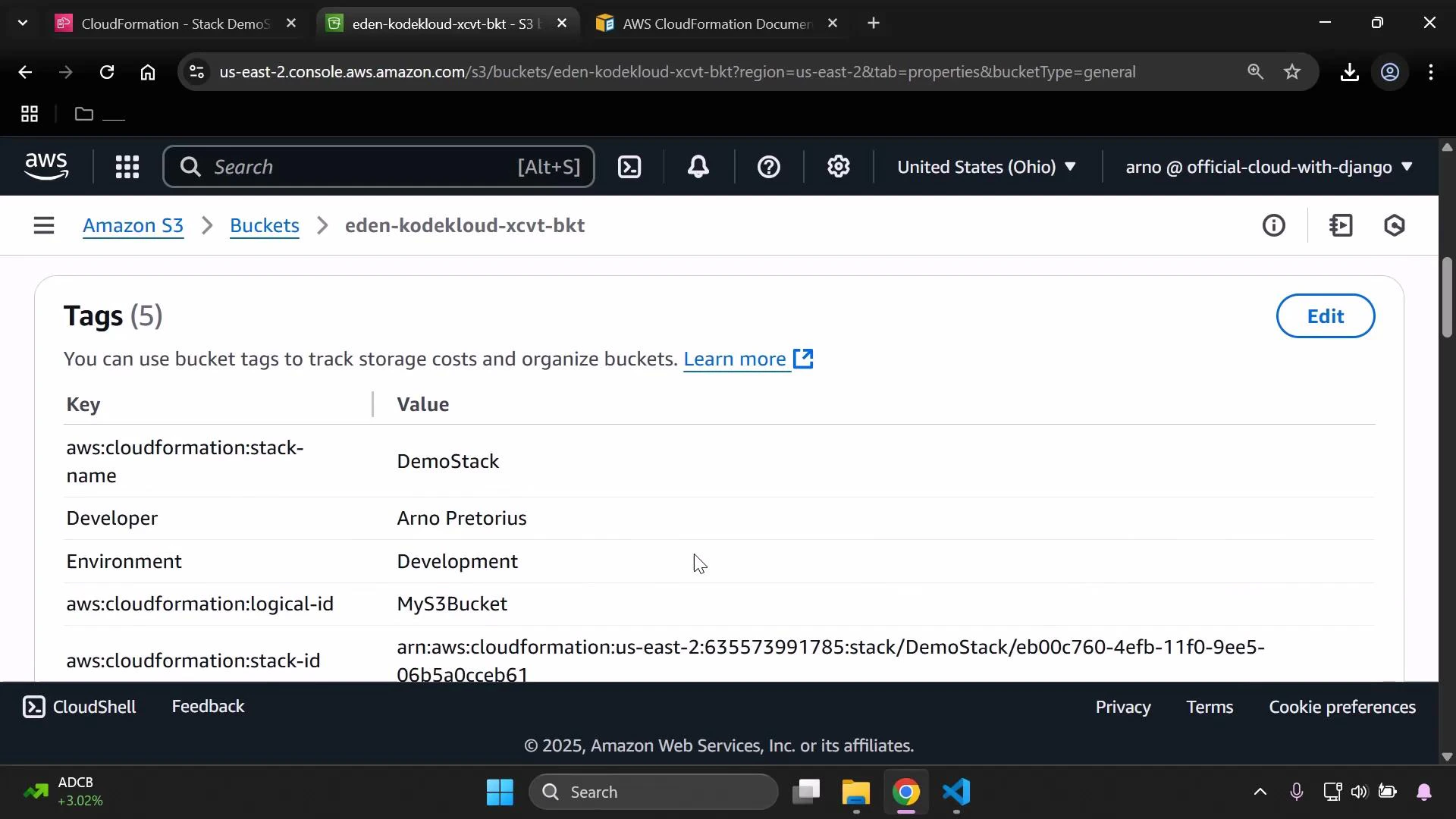
Task: Expand the arno account dropdown
Action: point(1266,167)
